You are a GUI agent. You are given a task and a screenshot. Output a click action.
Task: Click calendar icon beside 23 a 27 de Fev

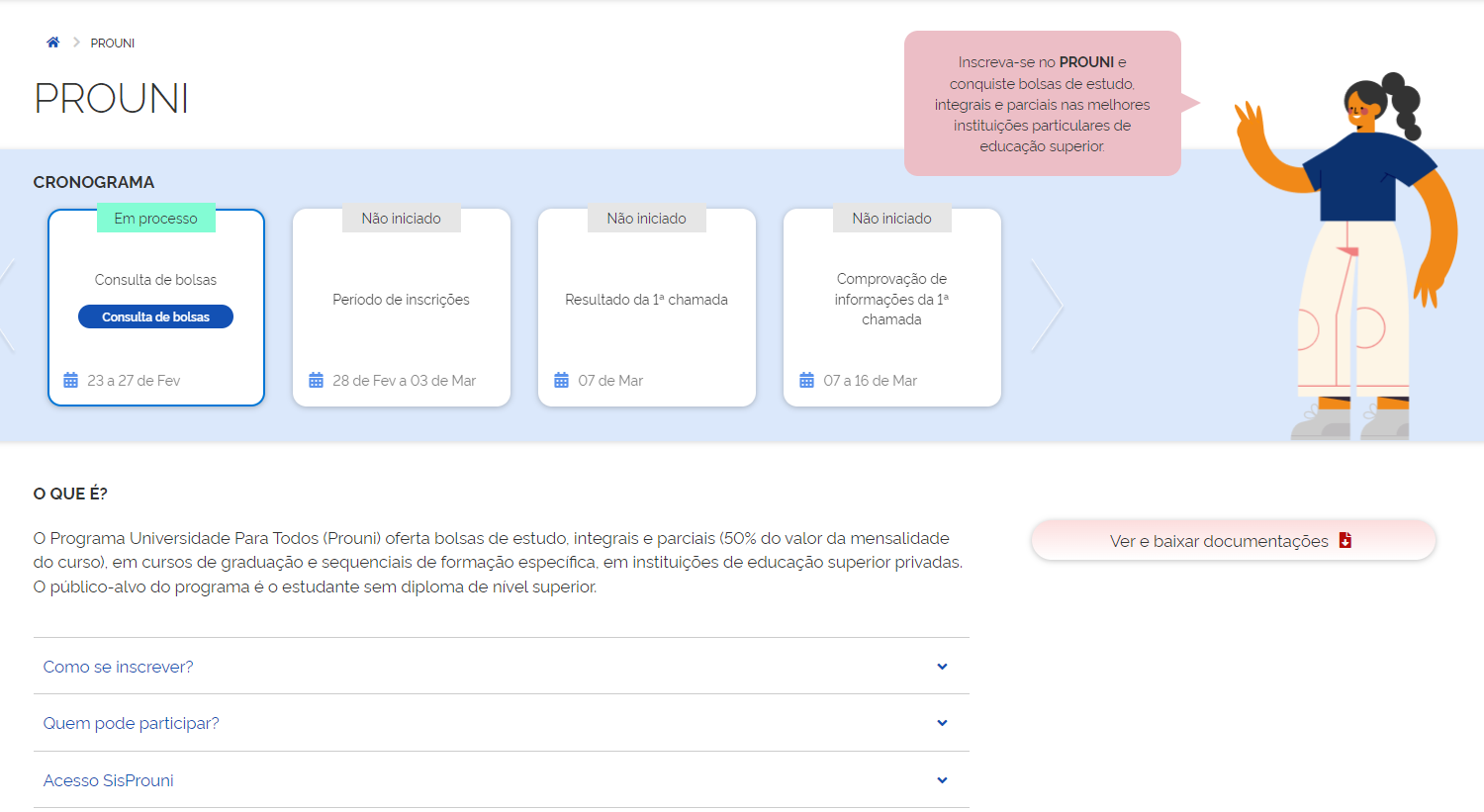pyautogui.click(x=70, y=381)
